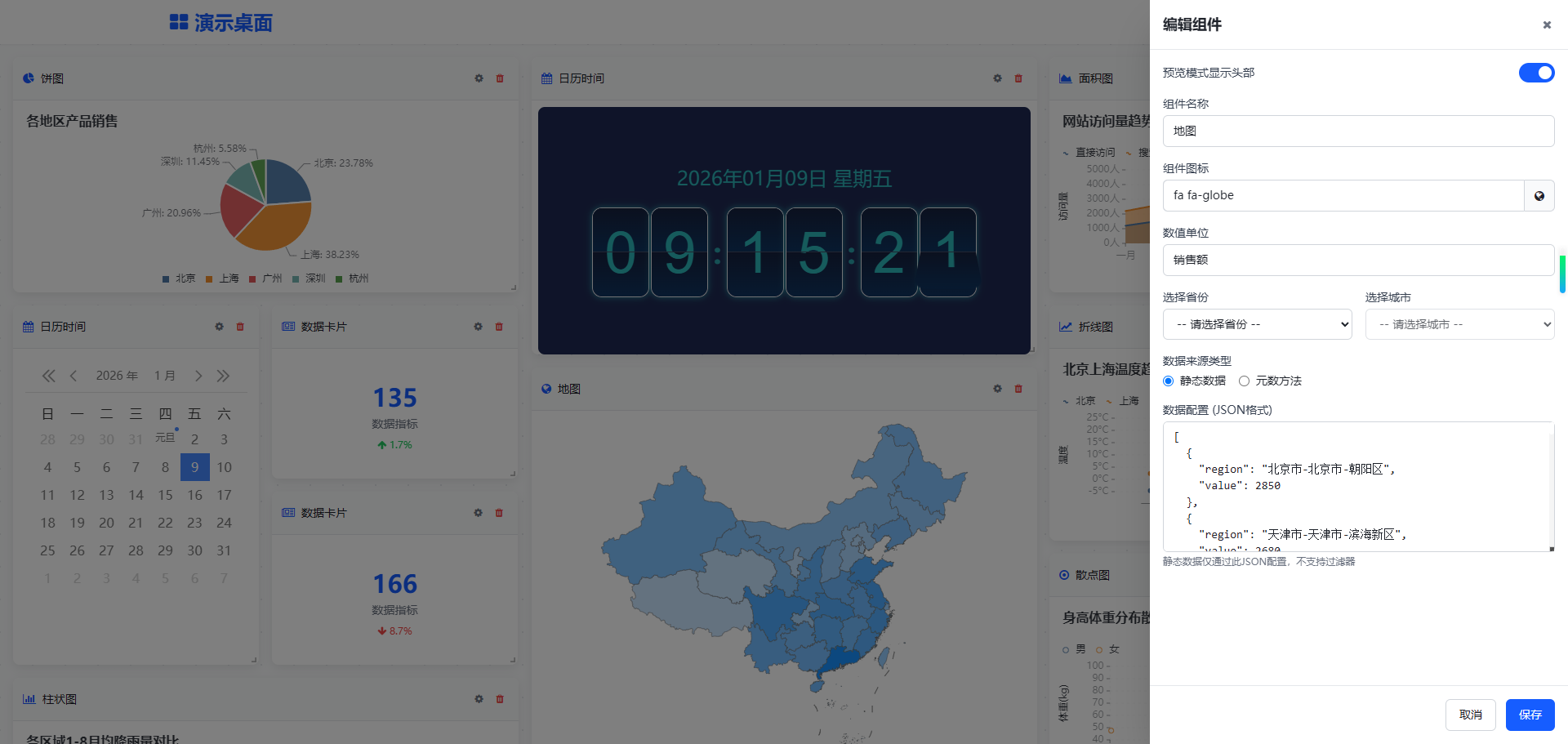Open settings gear of the 地图 panel
Screen dimensions: 1568x744
996,388
